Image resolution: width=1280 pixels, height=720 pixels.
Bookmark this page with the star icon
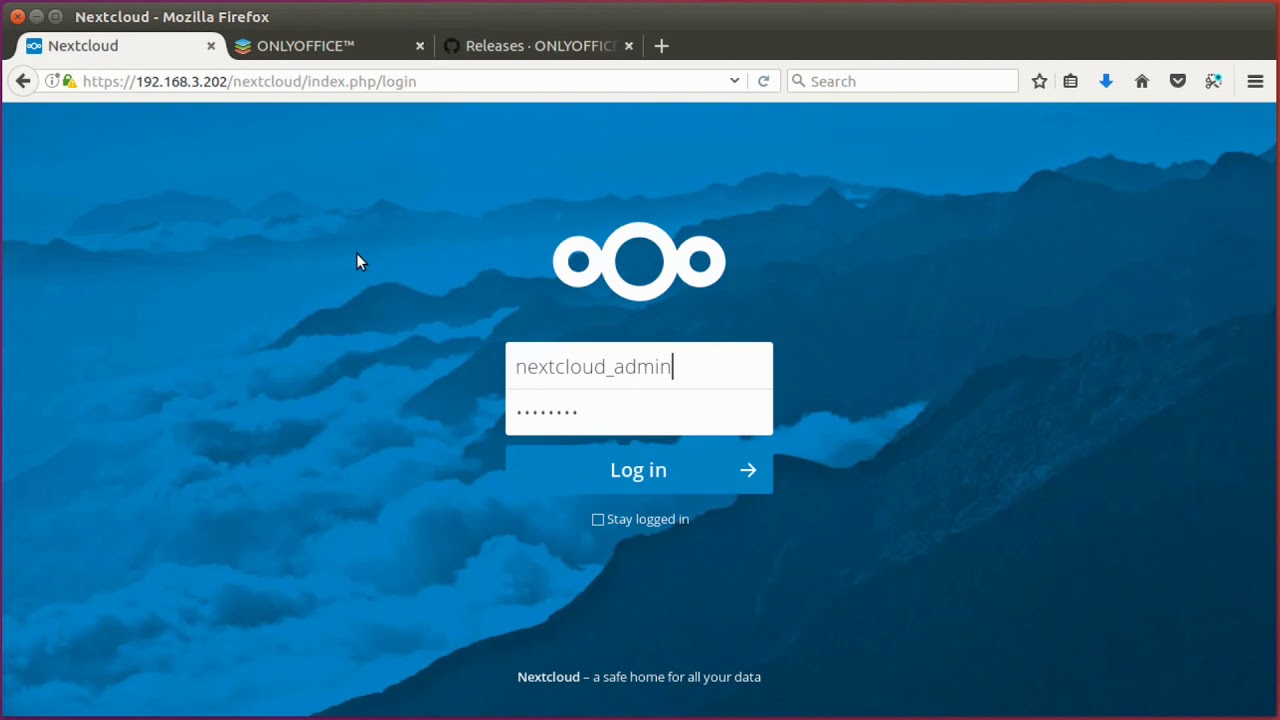coord(1039,81)
